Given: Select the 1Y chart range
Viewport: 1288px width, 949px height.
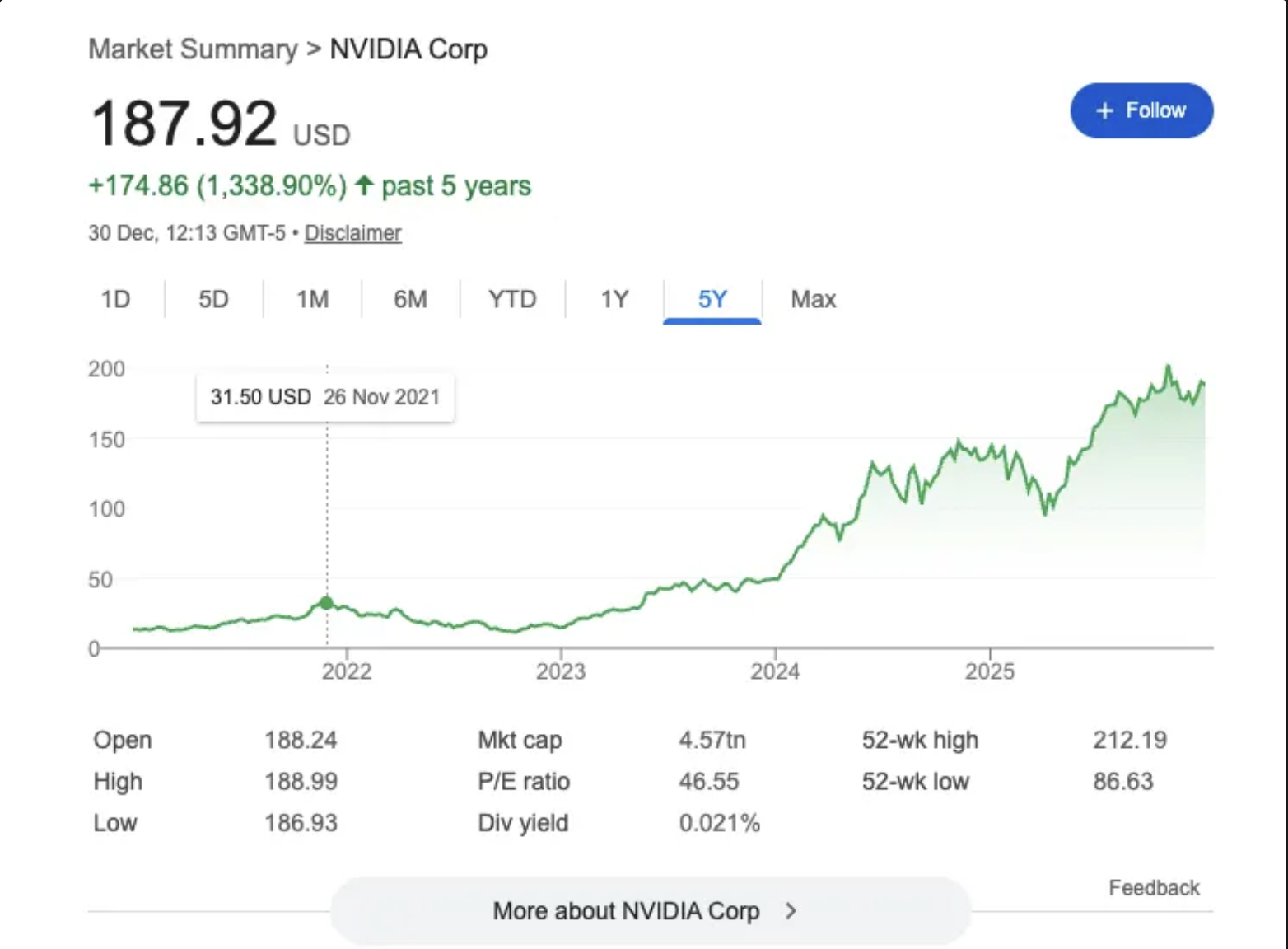Looking at the screenshot, I should pos(613,300).
